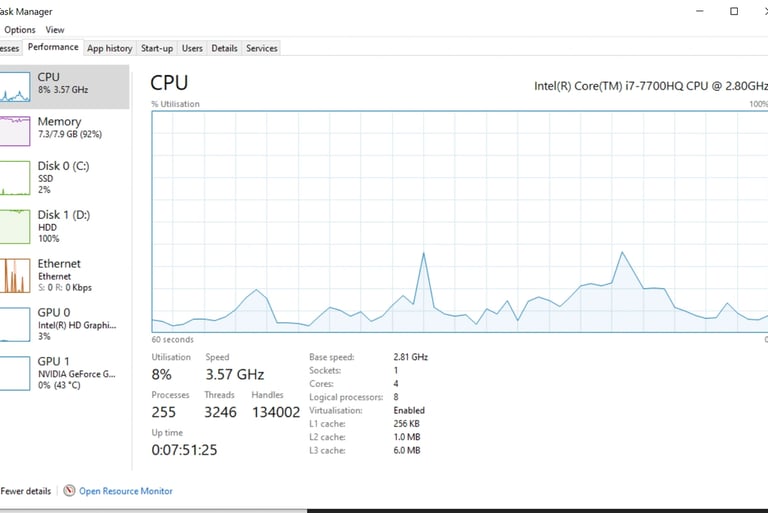Collapse view with Fewer details
Screen dimensions: 768x513
[25, 491]
